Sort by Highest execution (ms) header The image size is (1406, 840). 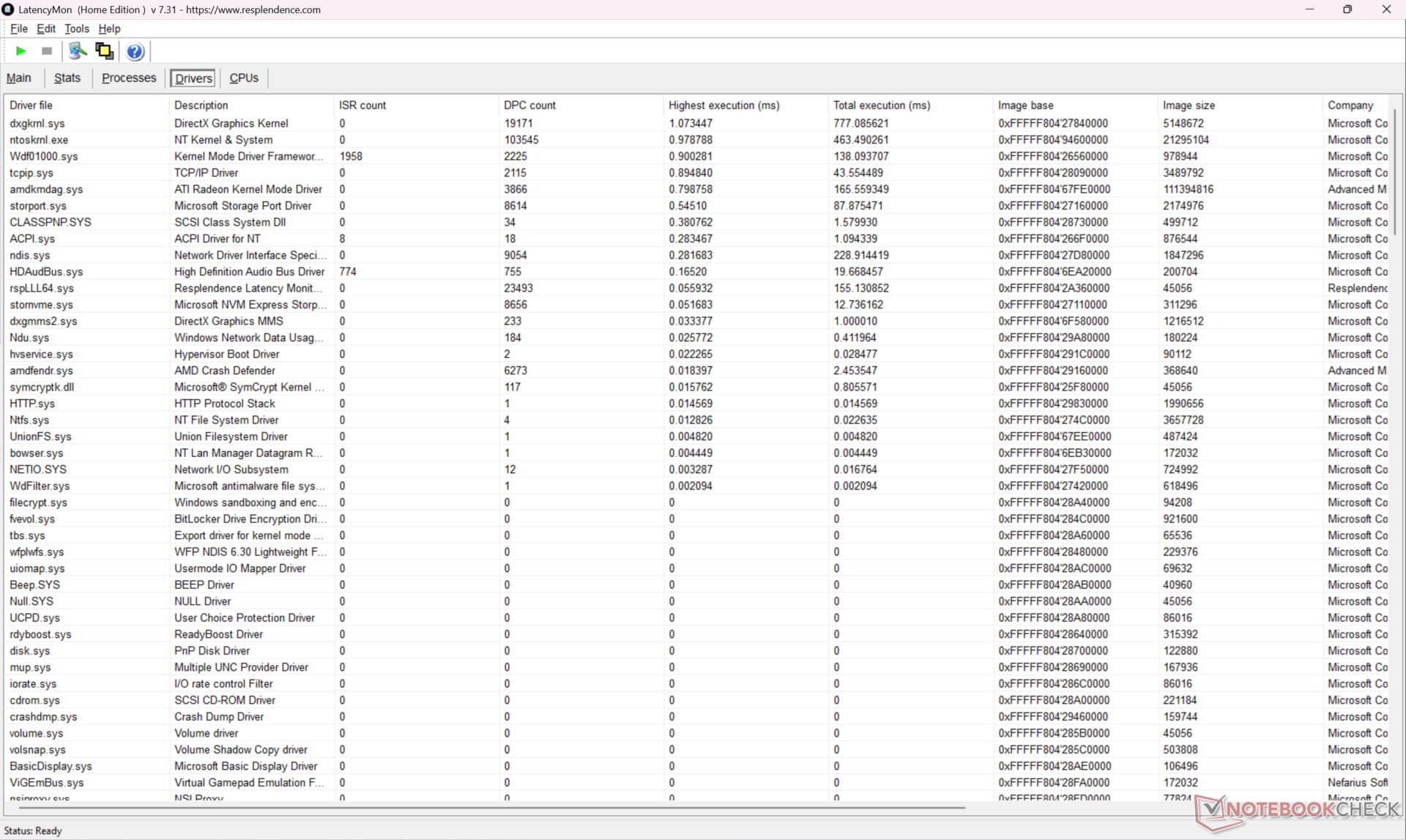[724, 105]
